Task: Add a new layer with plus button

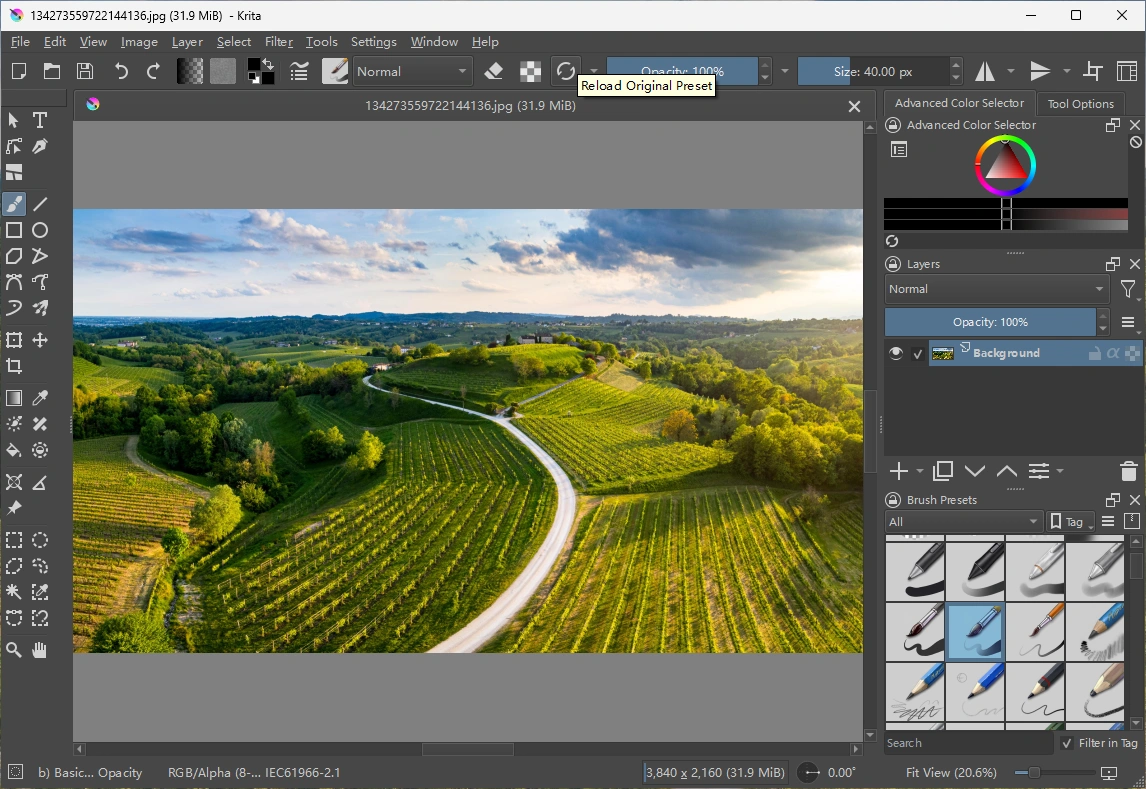Action: (x=899, y=471)
